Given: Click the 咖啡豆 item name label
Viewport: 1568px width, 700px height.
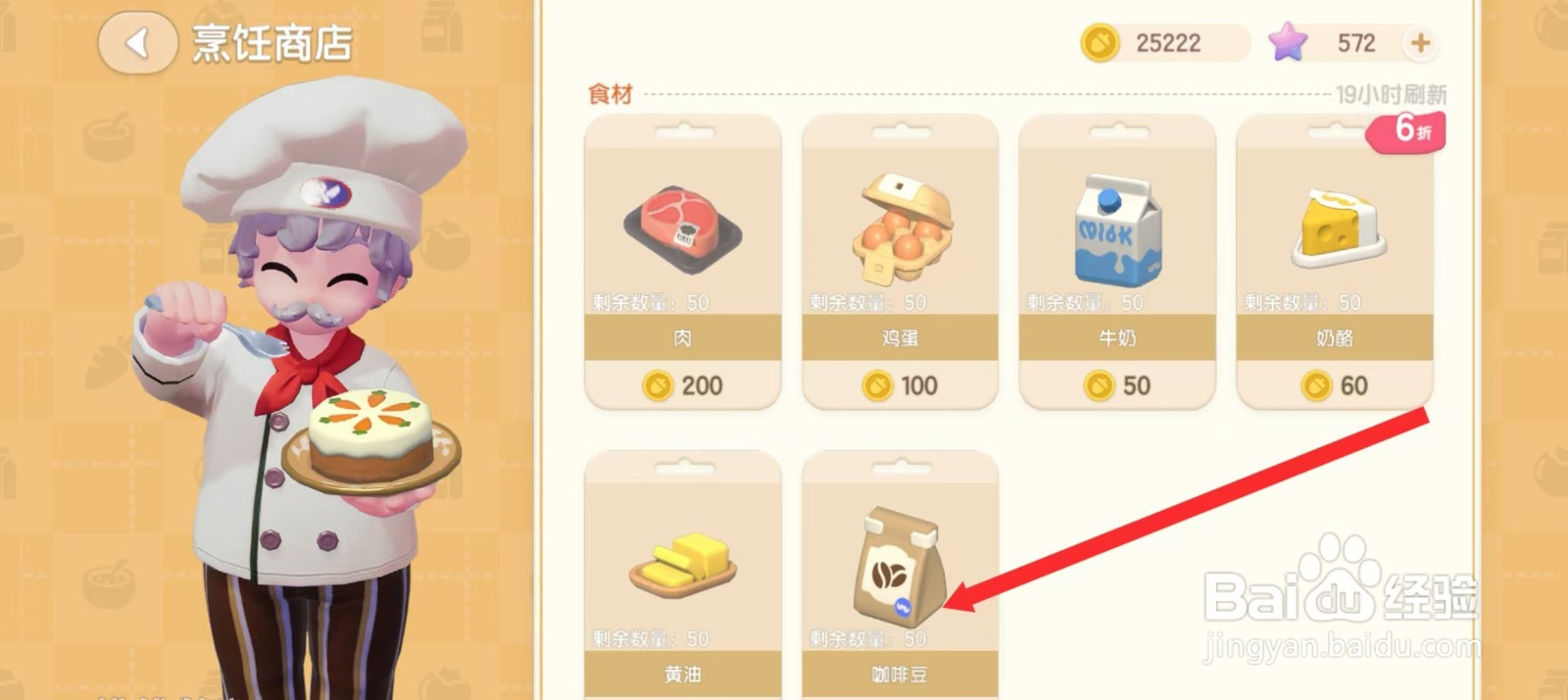Looking at the screenshot, I should click(x=900, y=675).
